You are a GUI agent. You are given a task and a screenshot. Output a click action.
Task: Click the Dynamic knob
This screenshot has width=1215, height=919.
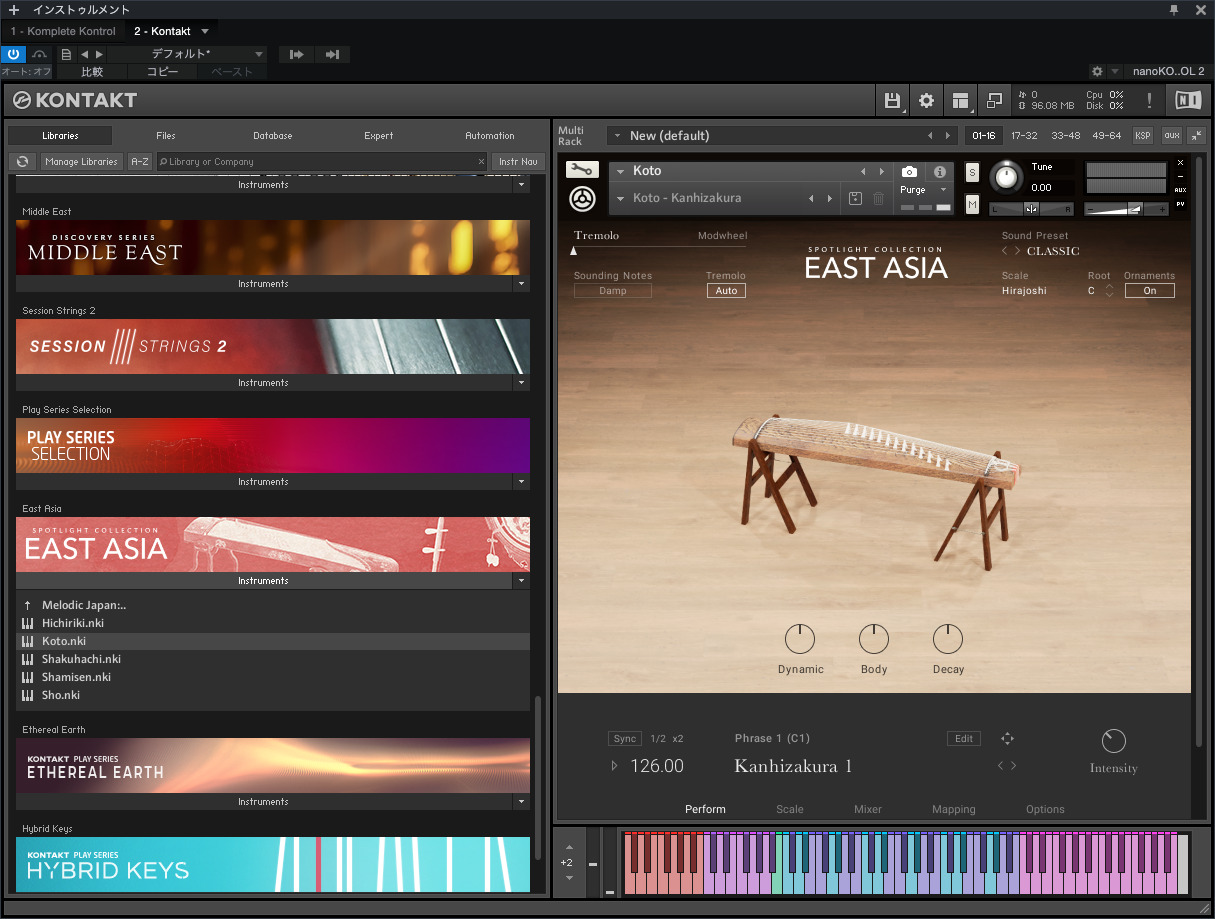(800, 639)
